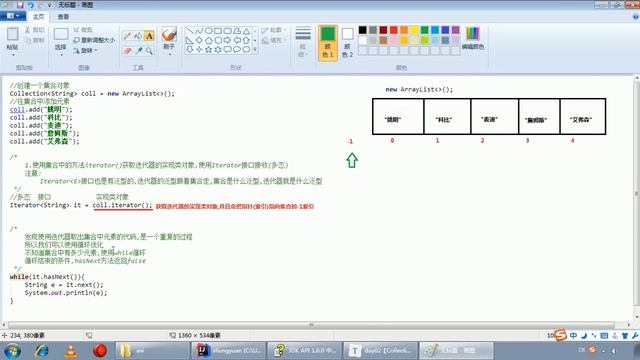Viewport: 640px width, 360px height.
Task: Click horizontal scrollbar left arrow
Action: pos(4,325)
